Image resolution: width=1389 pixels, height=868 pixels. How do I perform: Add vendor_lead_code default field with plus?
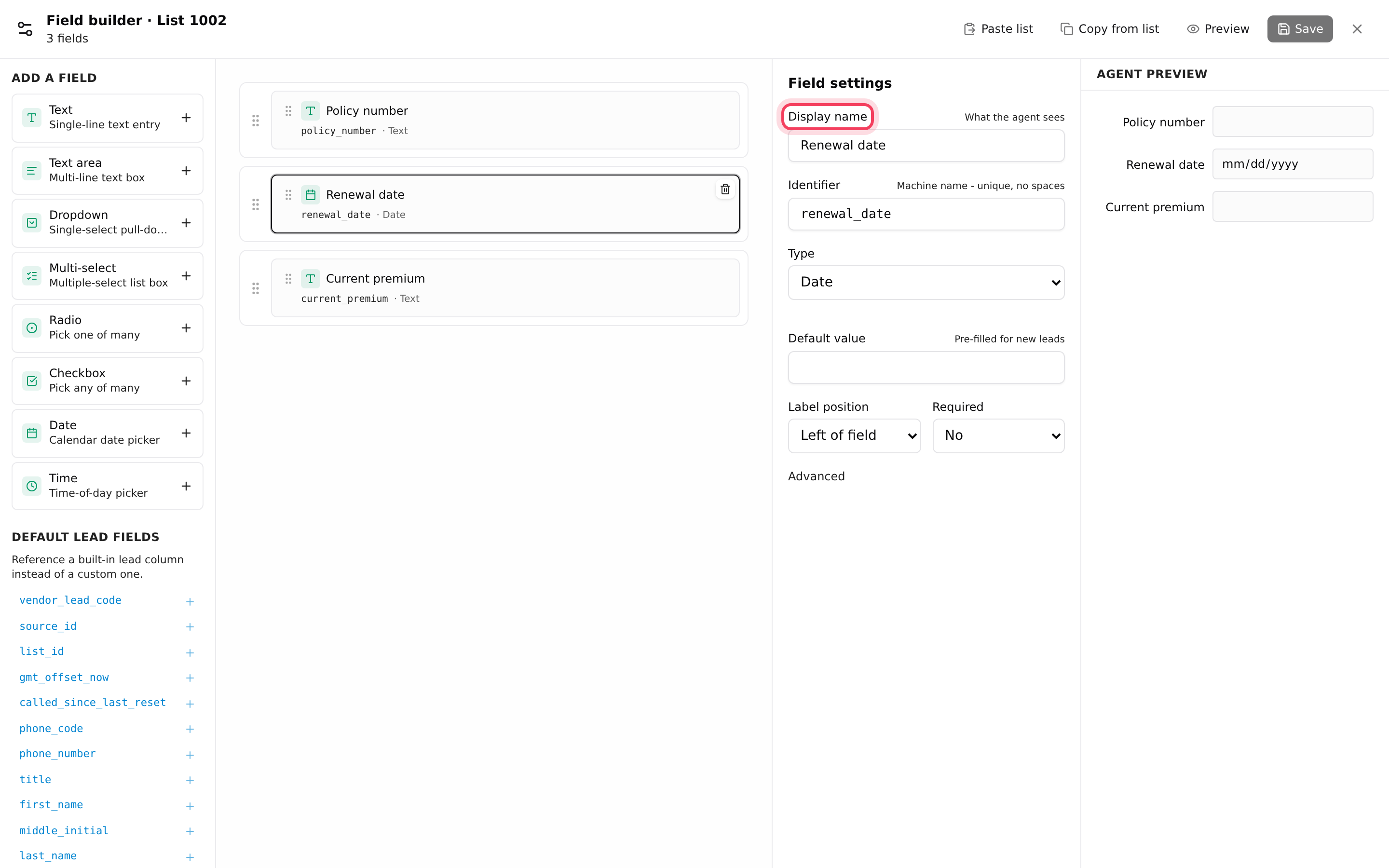point(190,601)
